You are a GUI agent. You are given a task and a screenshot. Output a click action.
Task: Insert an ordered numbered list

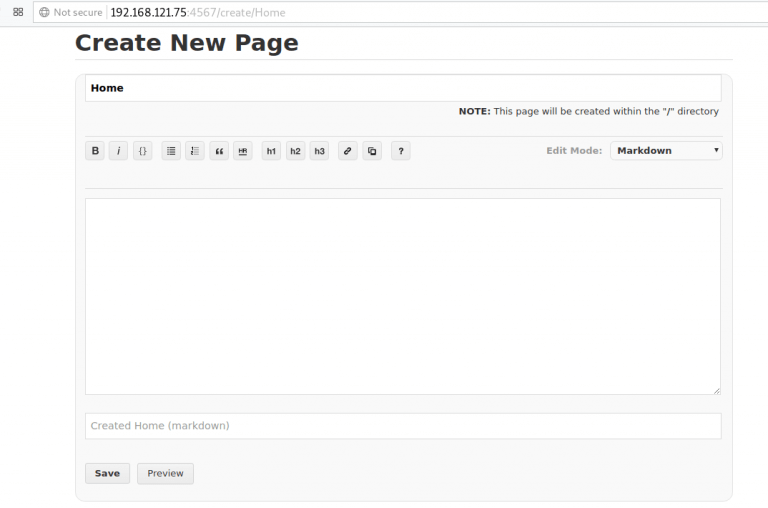tap(195, 151)
